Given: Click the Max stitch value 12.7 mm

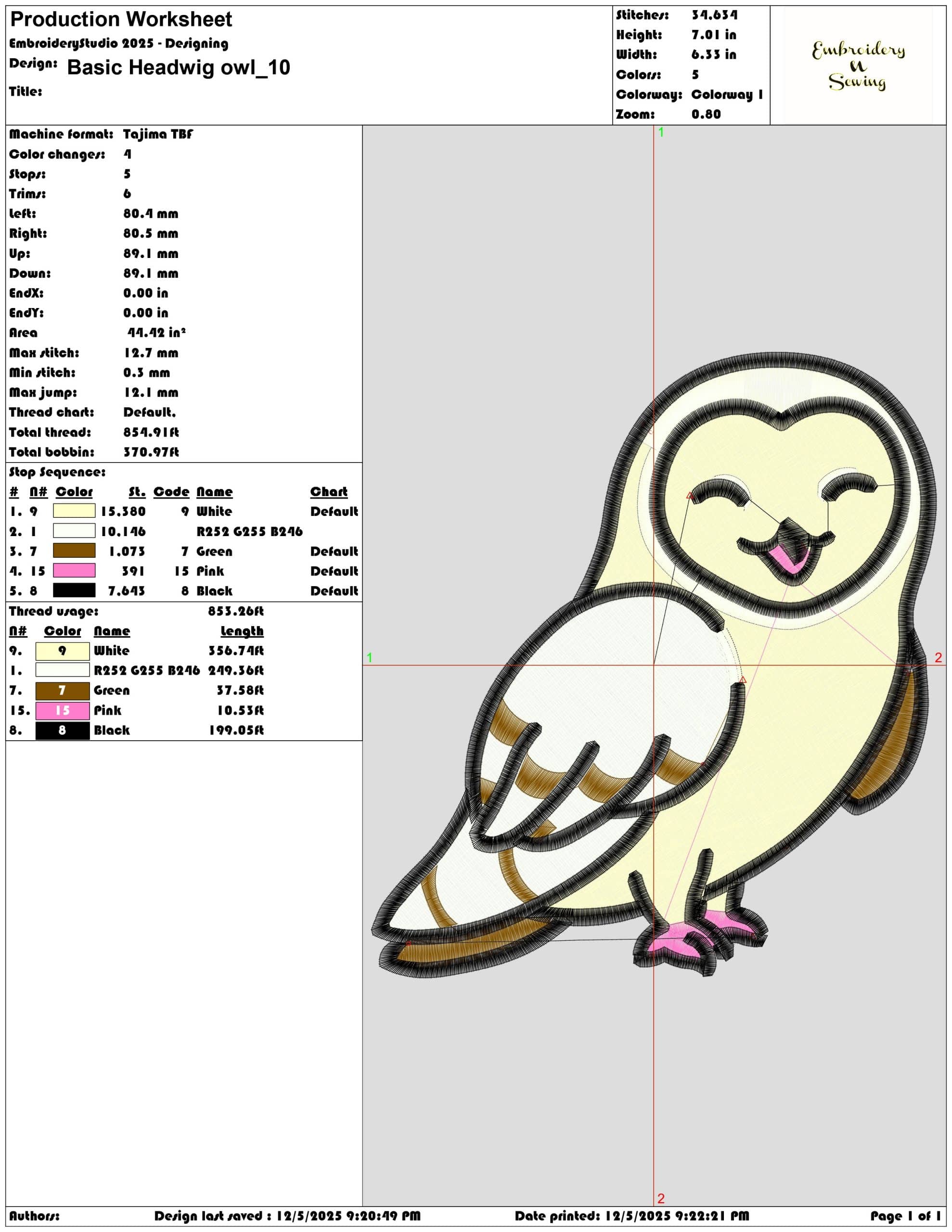Looking at the screenshot, I should point(151,353).
